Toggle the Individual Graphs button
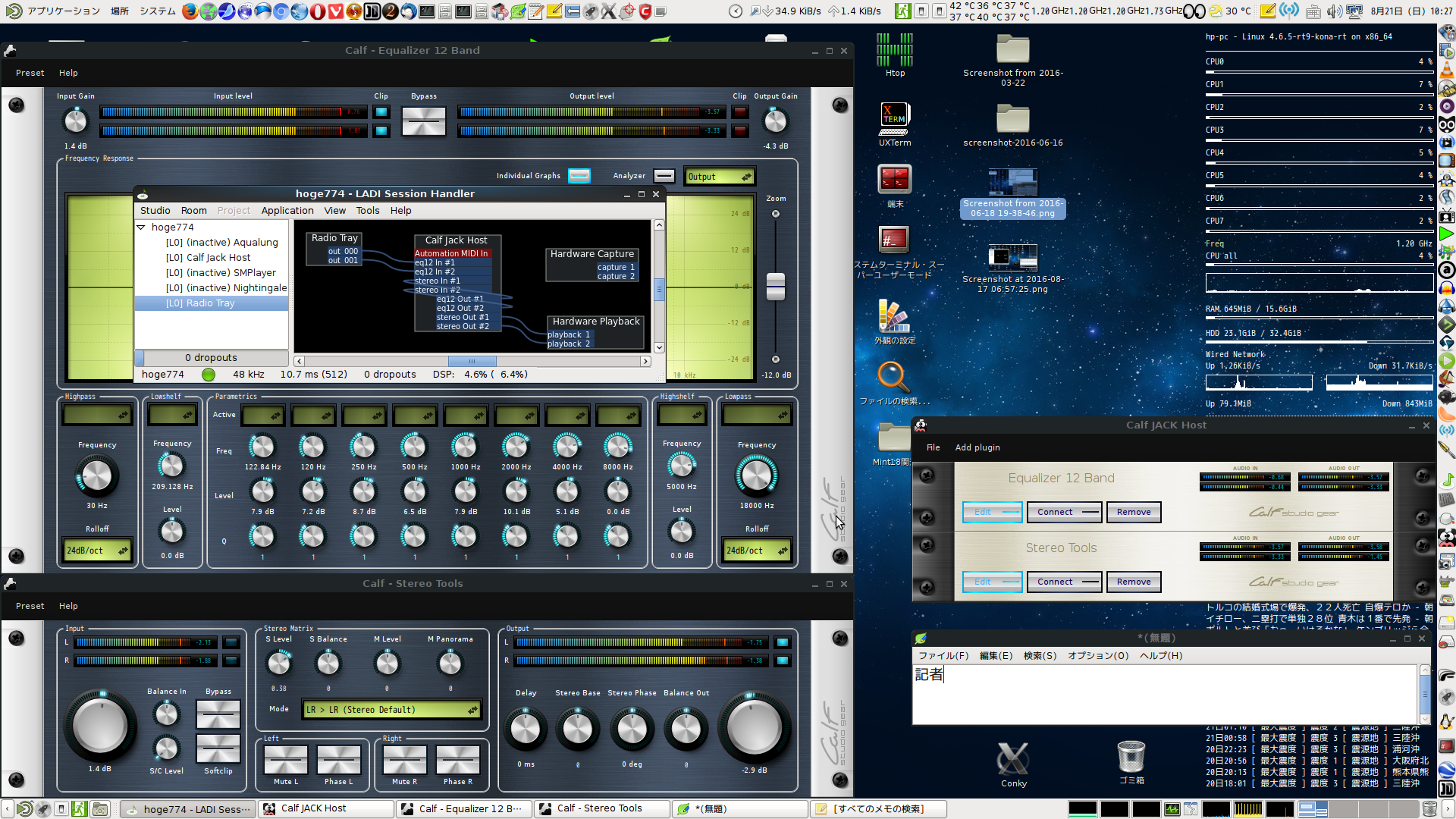The image size is (1456, 819). pyautogui.click(x=579, y=176)
